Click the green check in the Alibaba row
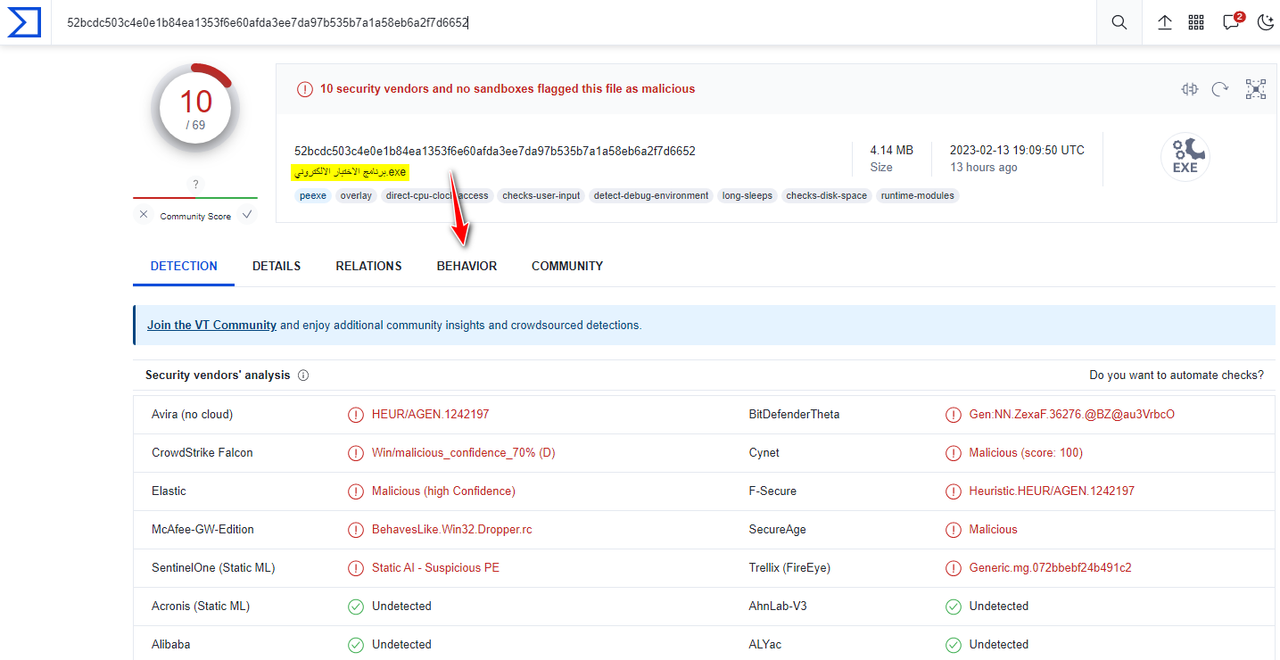The height and width of the screenshot is (660, 1280). coord(355,645)
